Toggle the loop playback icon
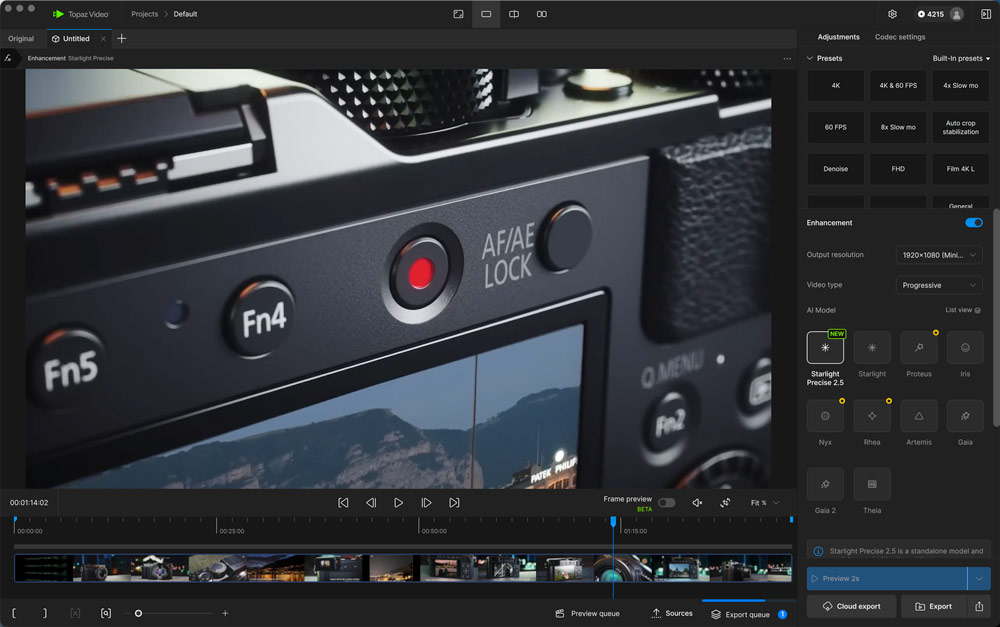1000x627 pixels. tap(725, 503)
